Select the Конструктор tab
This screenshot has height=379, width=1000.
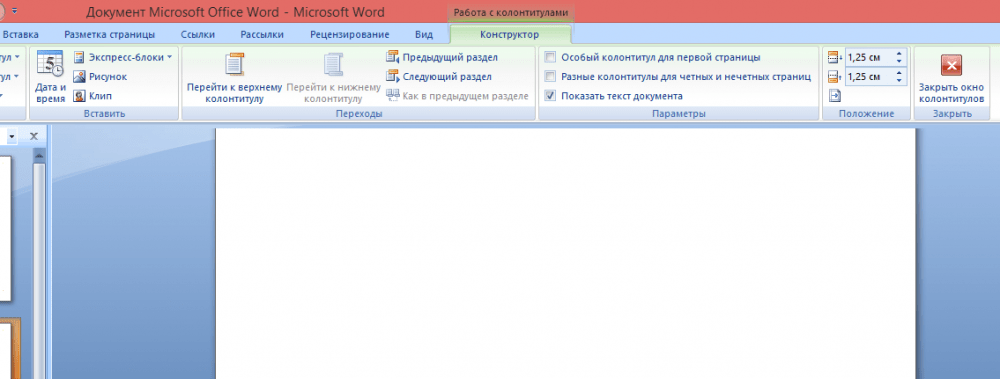pos(510,34)
